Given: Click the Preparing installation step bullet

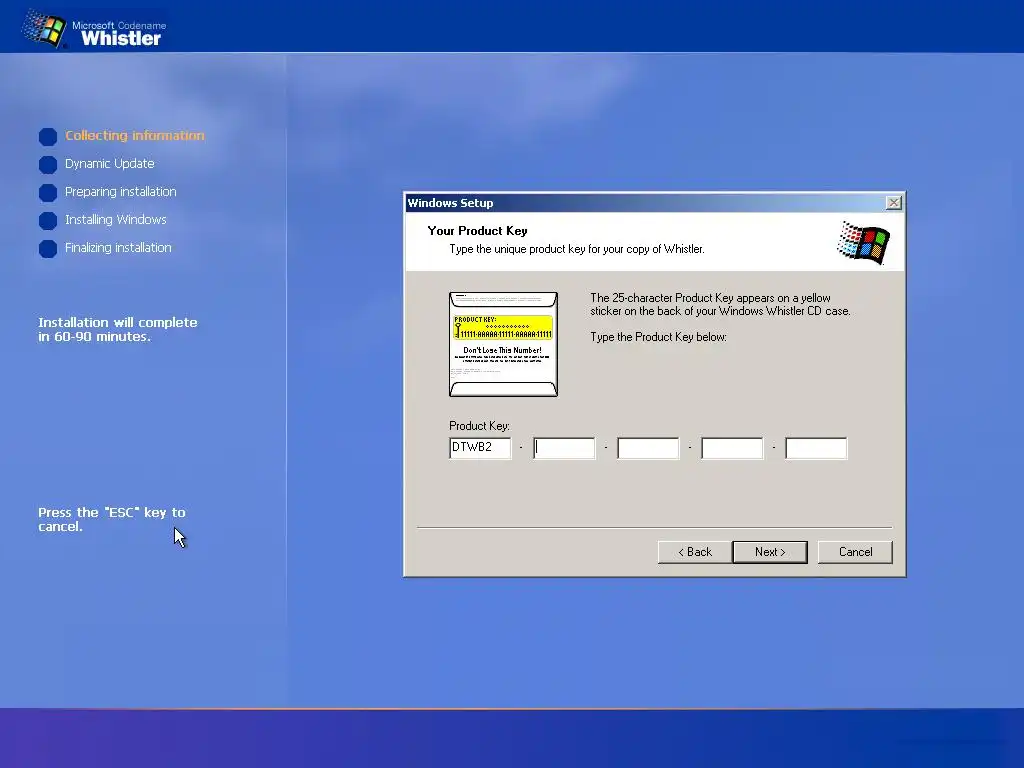Looking at the screenshot, I should tap(48, 193).
